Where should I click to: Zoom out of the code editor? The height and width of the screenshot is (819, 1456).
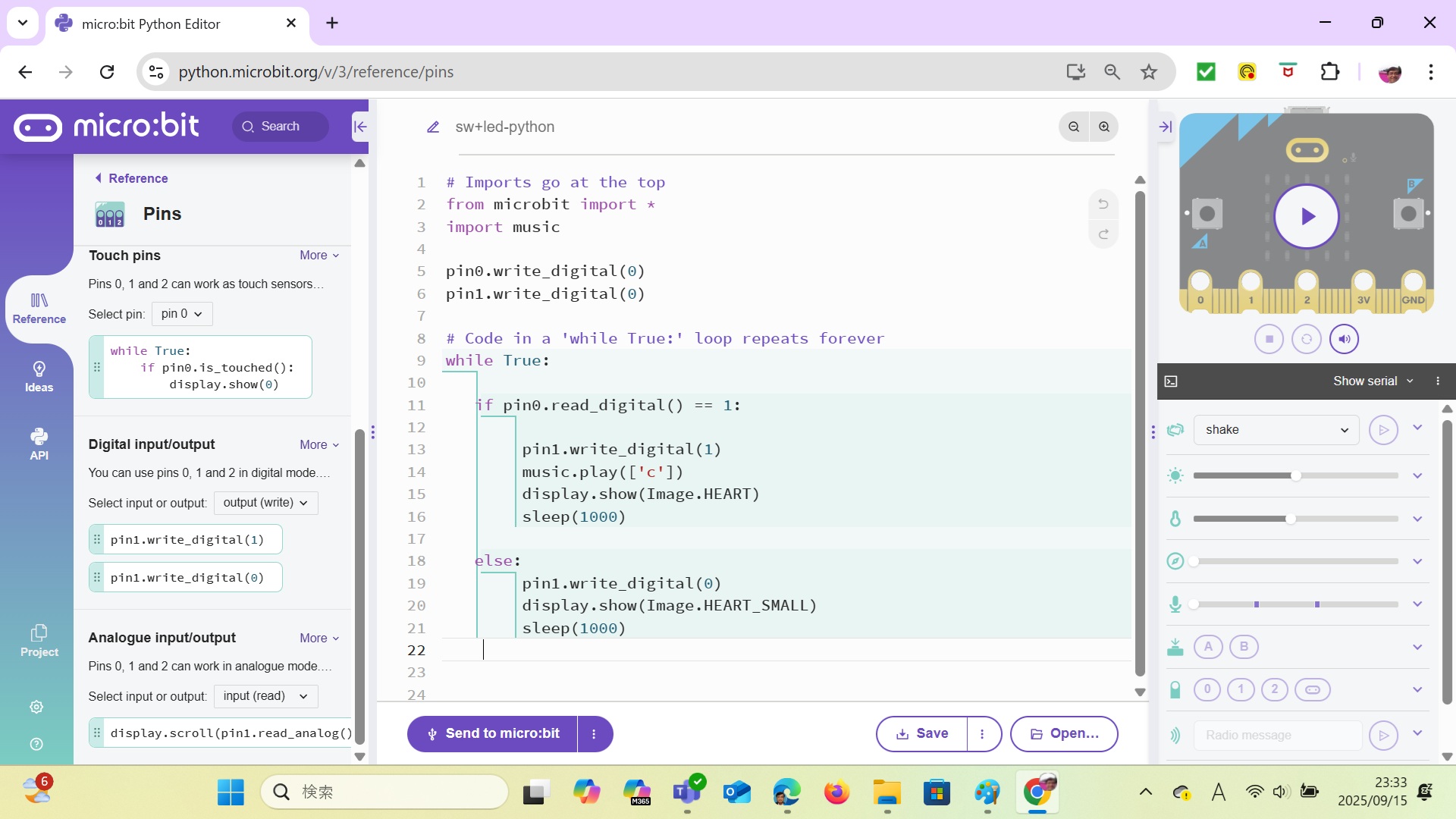point(1074,127)
